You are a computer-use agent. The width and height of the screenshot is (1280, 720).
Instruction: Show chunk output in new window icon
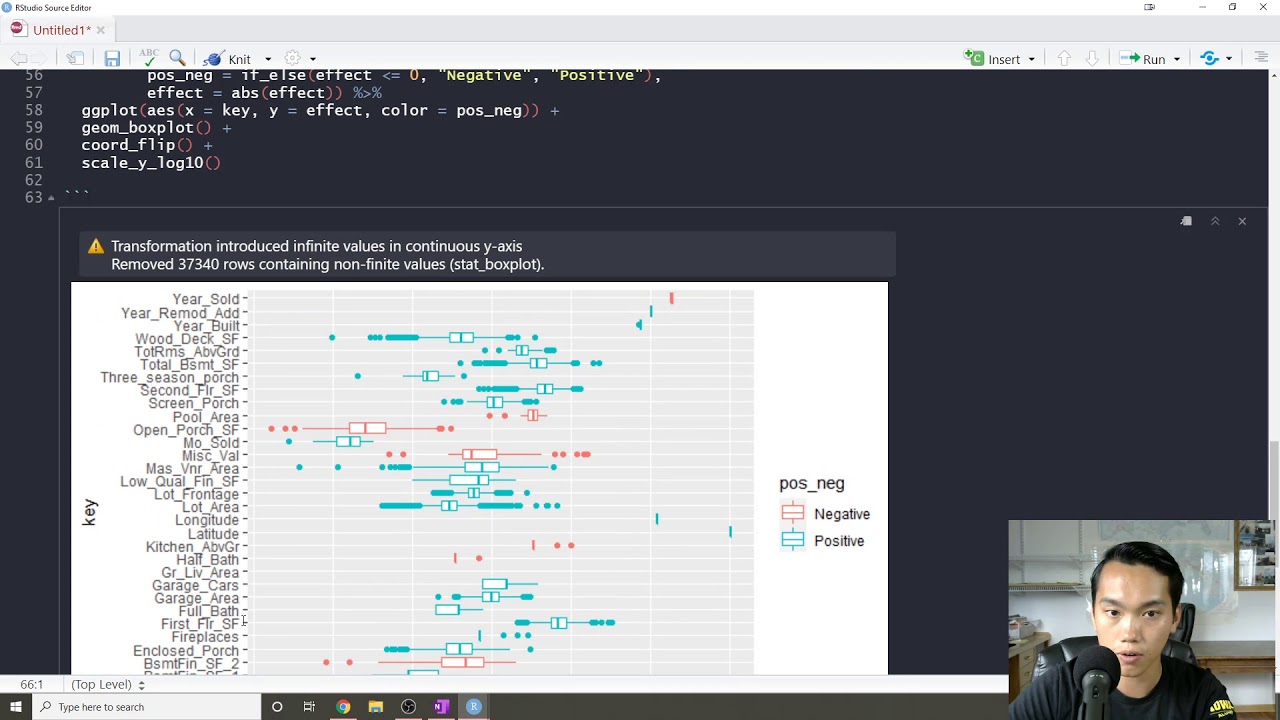coord(1186,221)
